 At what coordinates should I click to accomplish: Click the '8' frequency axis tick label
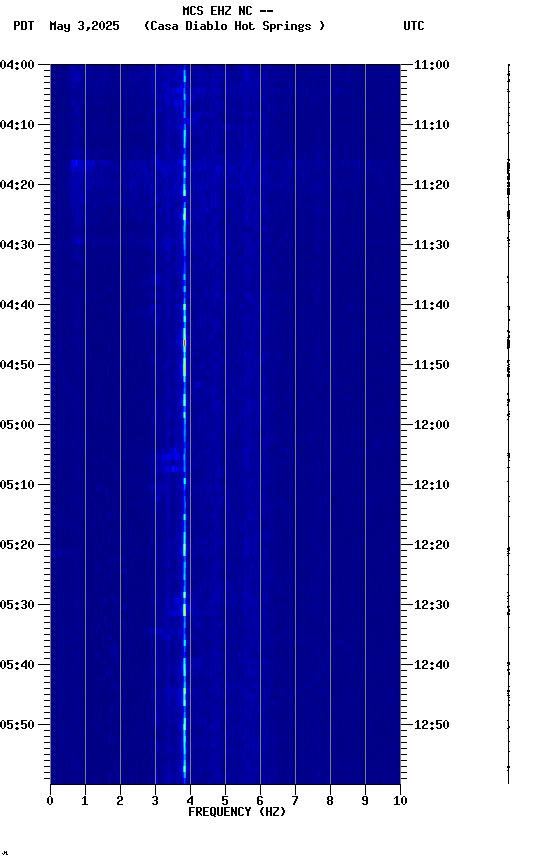tap(330, 801)
